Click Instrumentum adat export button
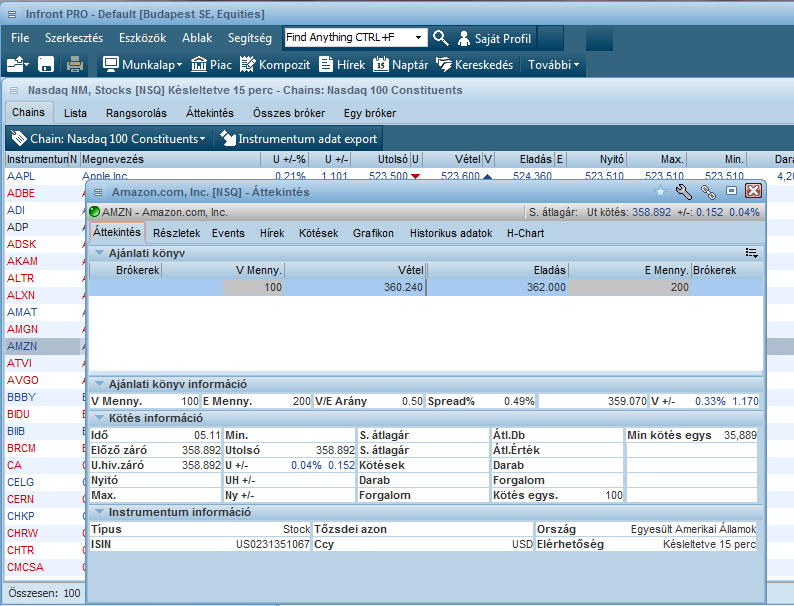794x606 pixels. (299, 138)
